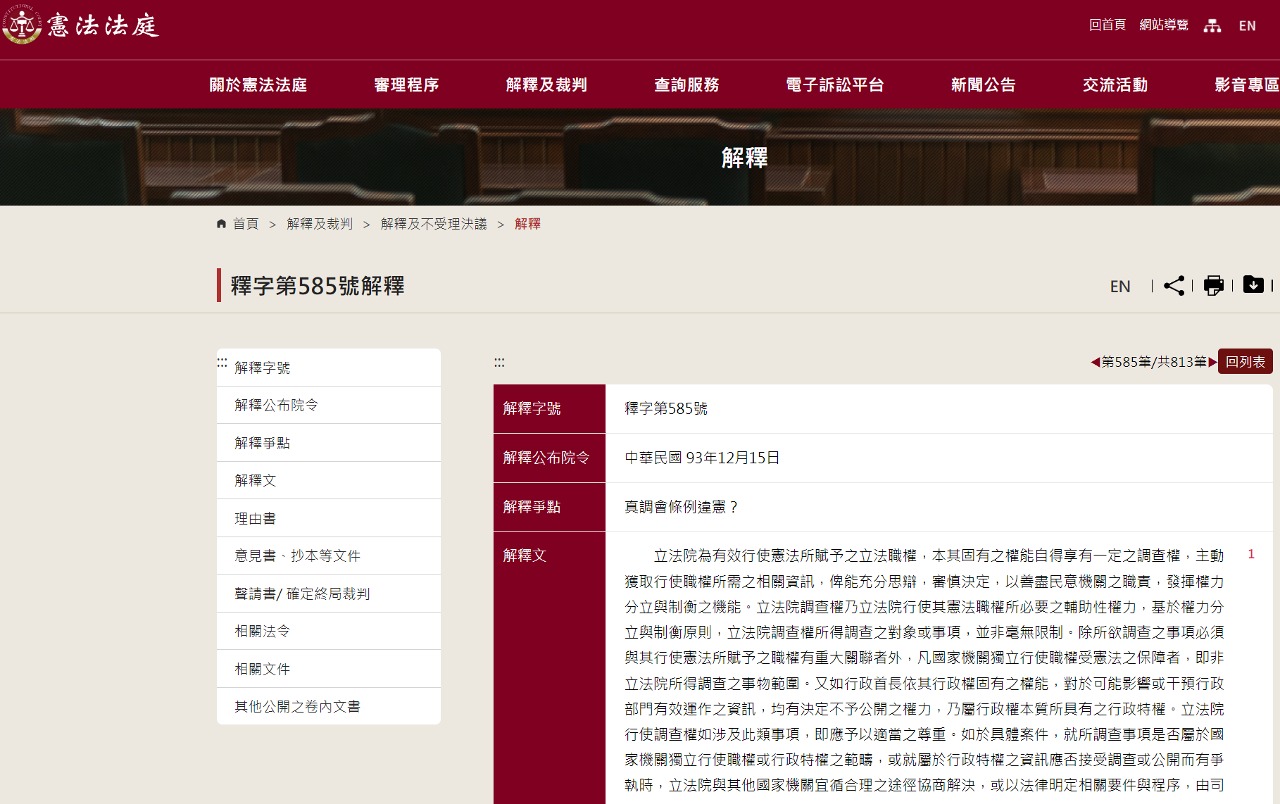Jump to 解釋公布院令 in sidebar

pos(329,405)
